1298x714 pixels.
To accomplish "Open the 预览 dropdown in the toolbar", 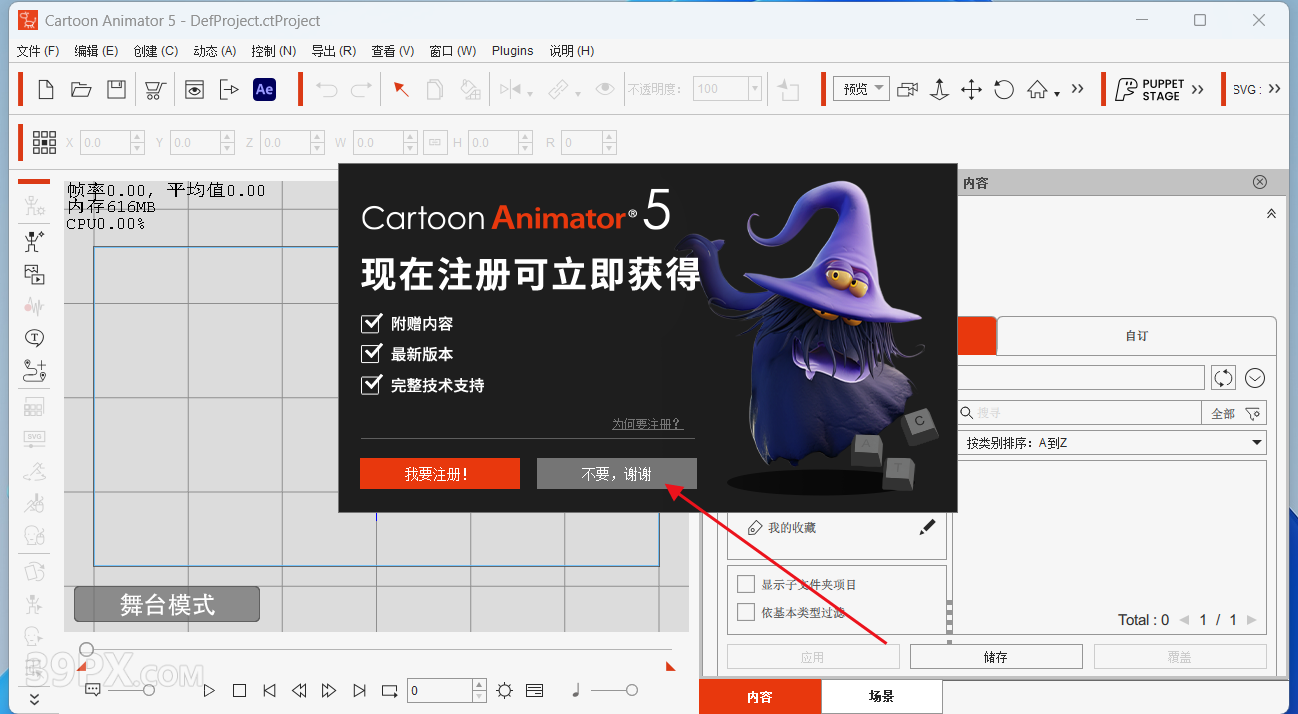I will [x=861, y=89].
